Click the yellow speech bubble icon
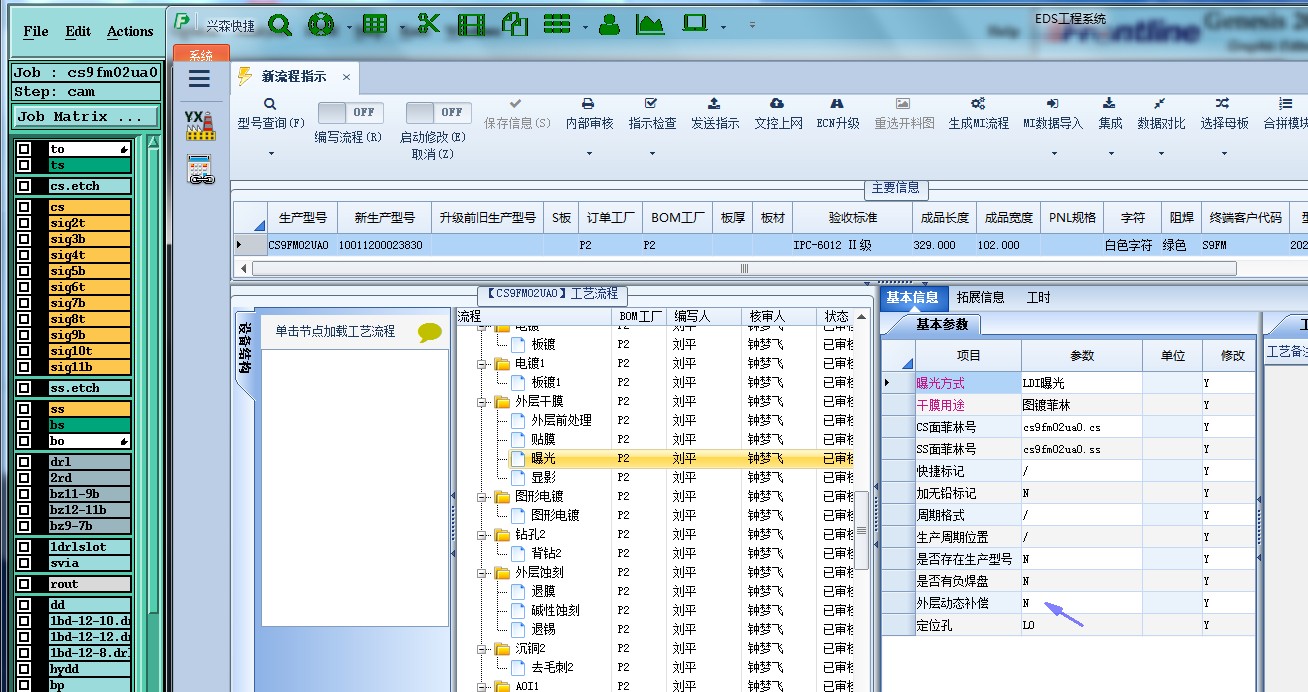1308x692 pixels. pyautogui.click(x=429, y=333)
